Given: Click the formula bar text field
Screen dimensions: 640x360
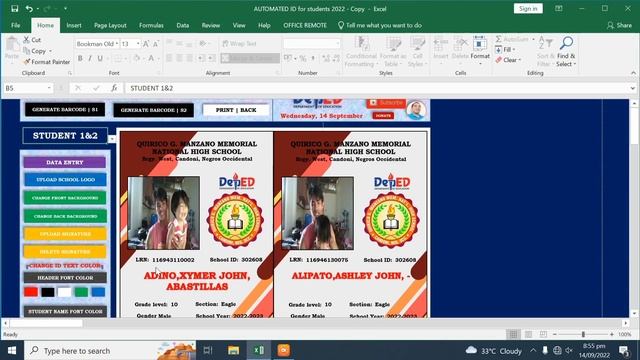Looking at the screenshot, I should pyautogui.click(x=377, y=88).
